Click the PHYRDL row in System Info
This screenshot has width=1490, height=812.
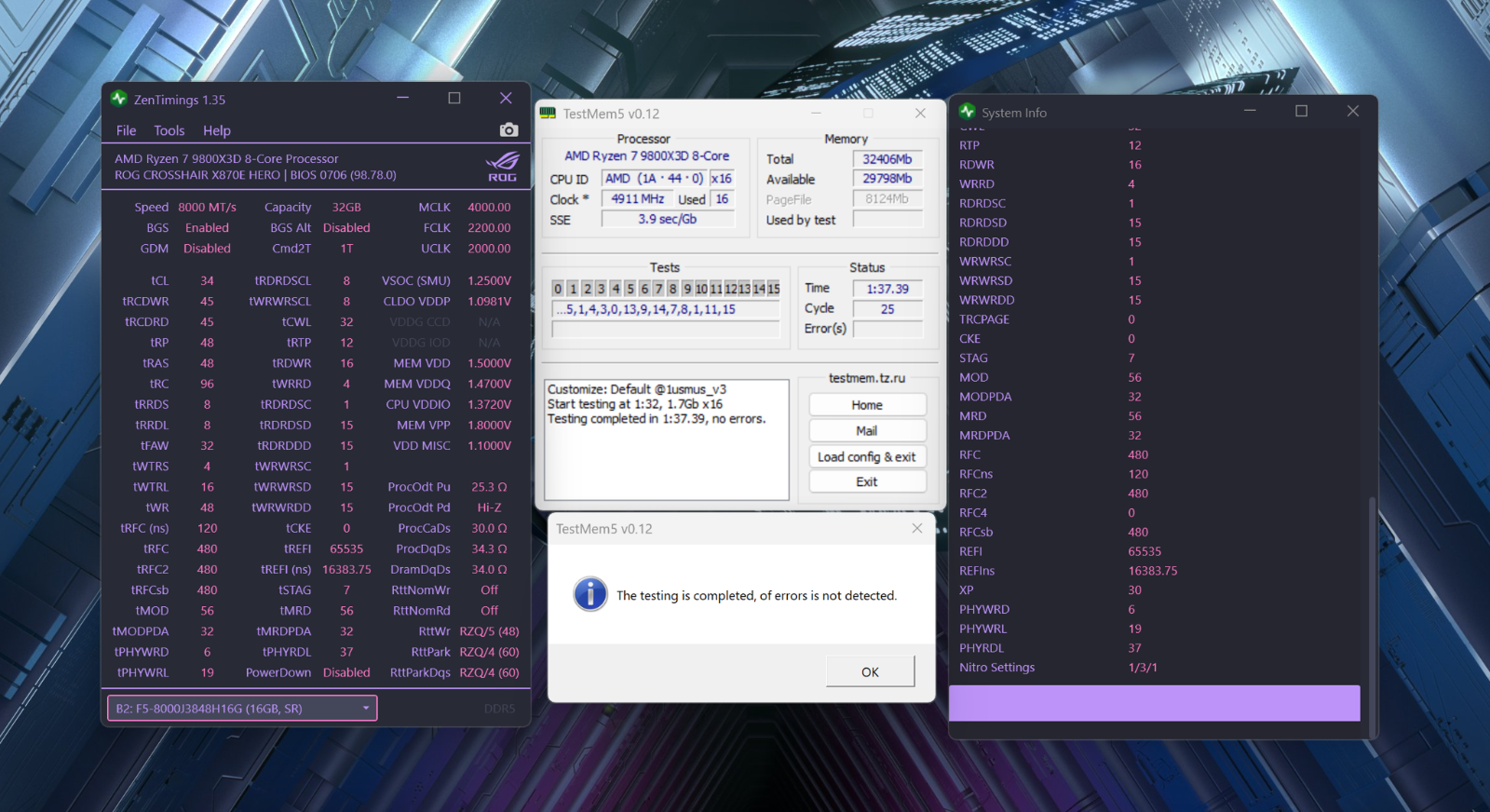point(1155,648)
